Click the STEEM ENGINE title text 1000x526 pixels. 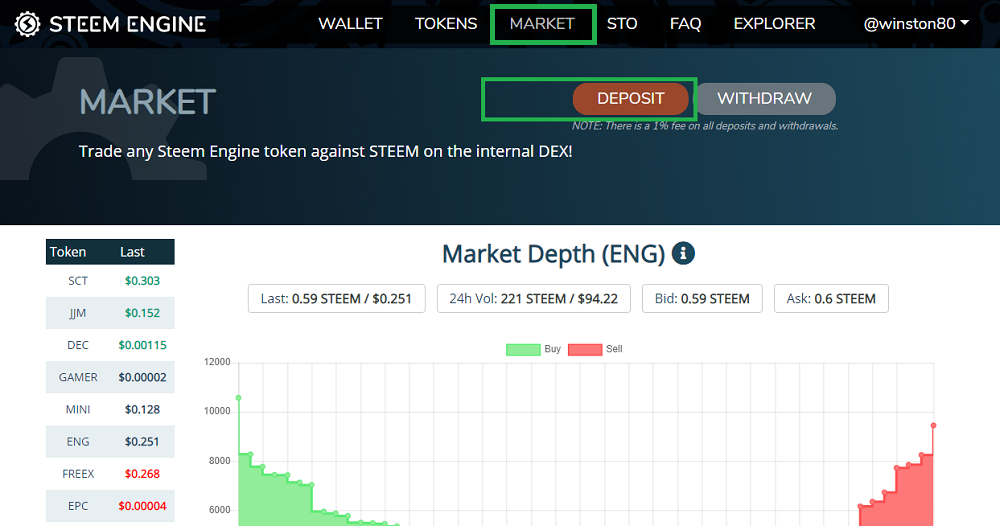click(x=128, y=24)
